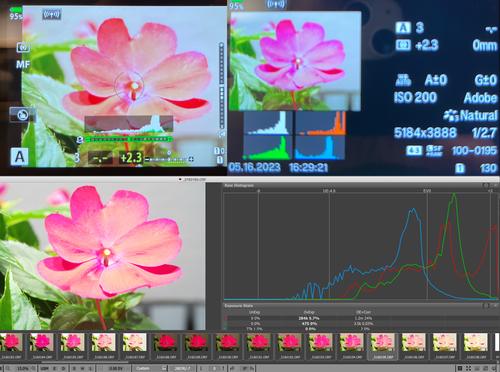Image resolution: width=500 pixels, height=372 pixels.
Task: Select the first pink flower thumbnail in filmstrip
Action: [12, 342]
